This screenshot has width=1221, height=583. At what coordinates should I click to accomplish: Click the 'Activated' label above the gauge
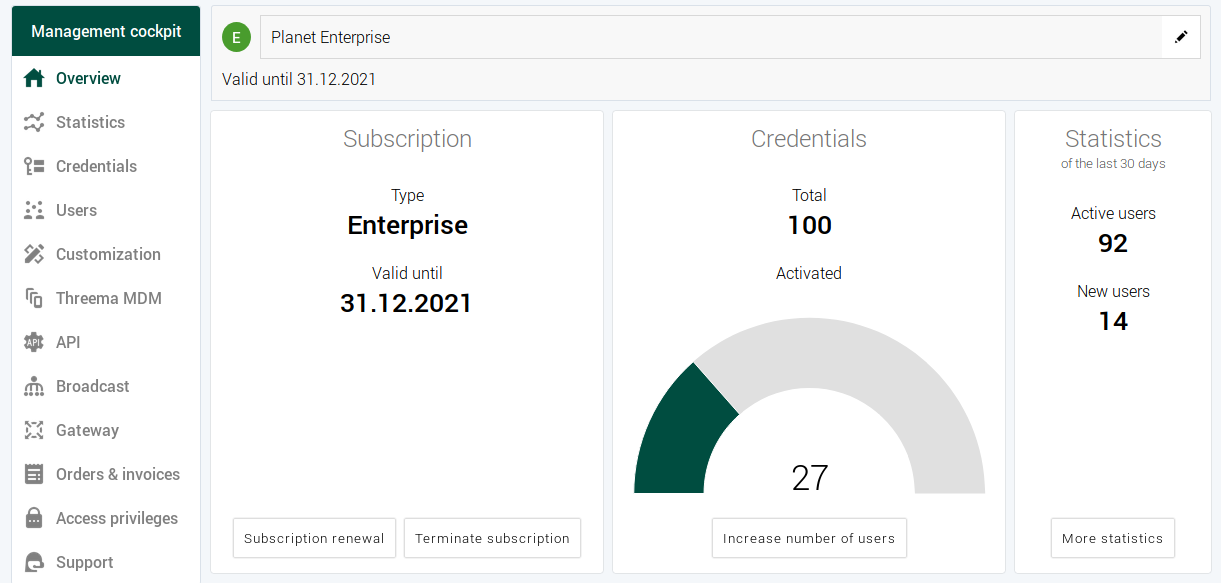pyautogui.click(x=809, y=273)
